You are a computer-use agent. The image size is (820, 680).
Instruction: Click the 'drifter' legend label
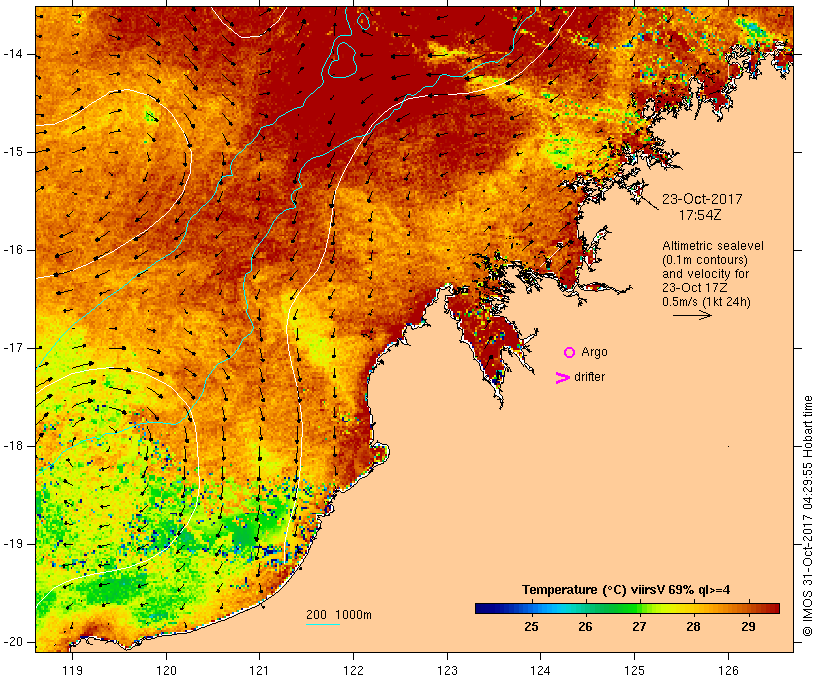point(589,377)
